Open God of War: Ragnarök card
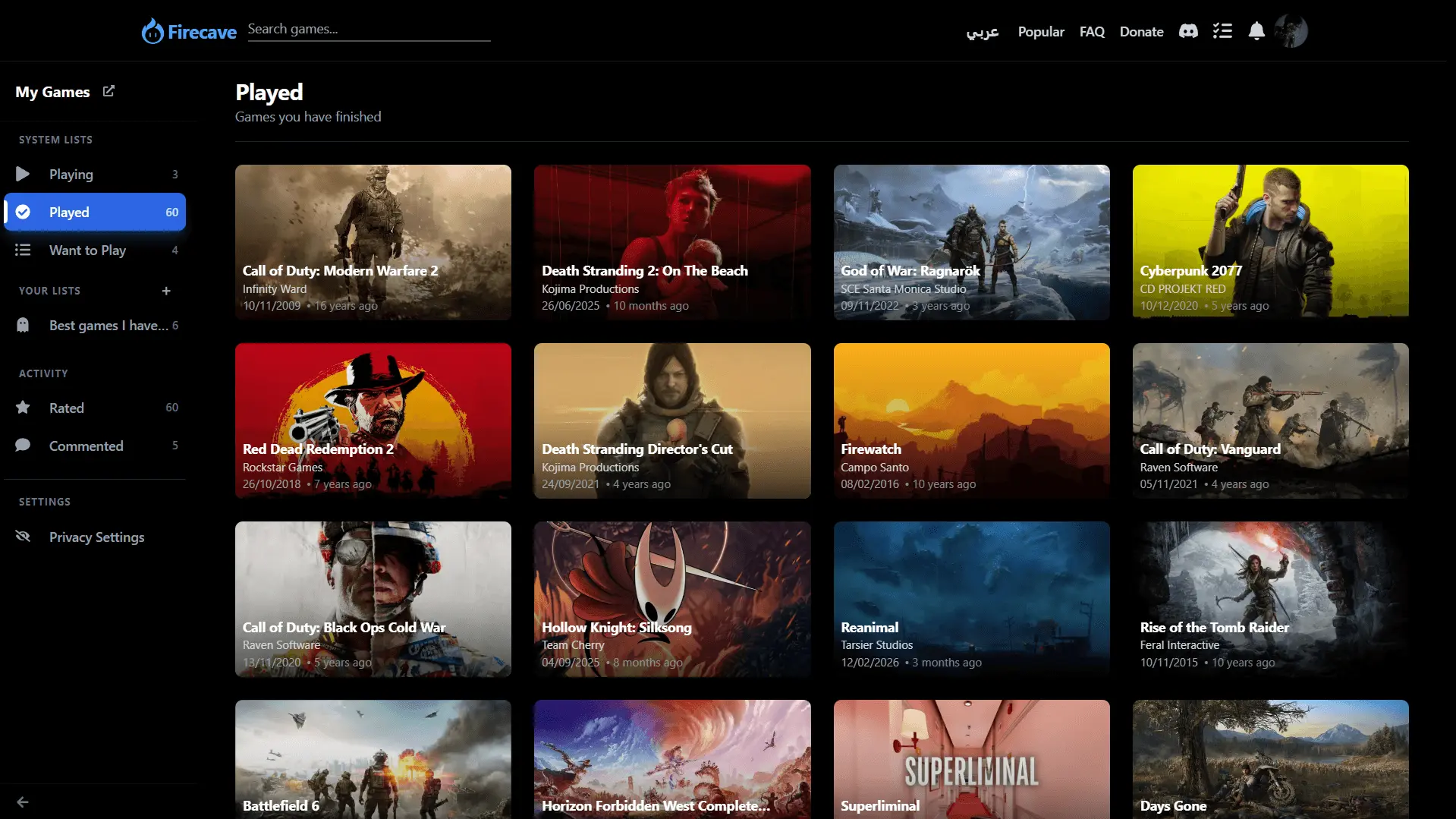The image size is (1456, 819). point(971,242)
